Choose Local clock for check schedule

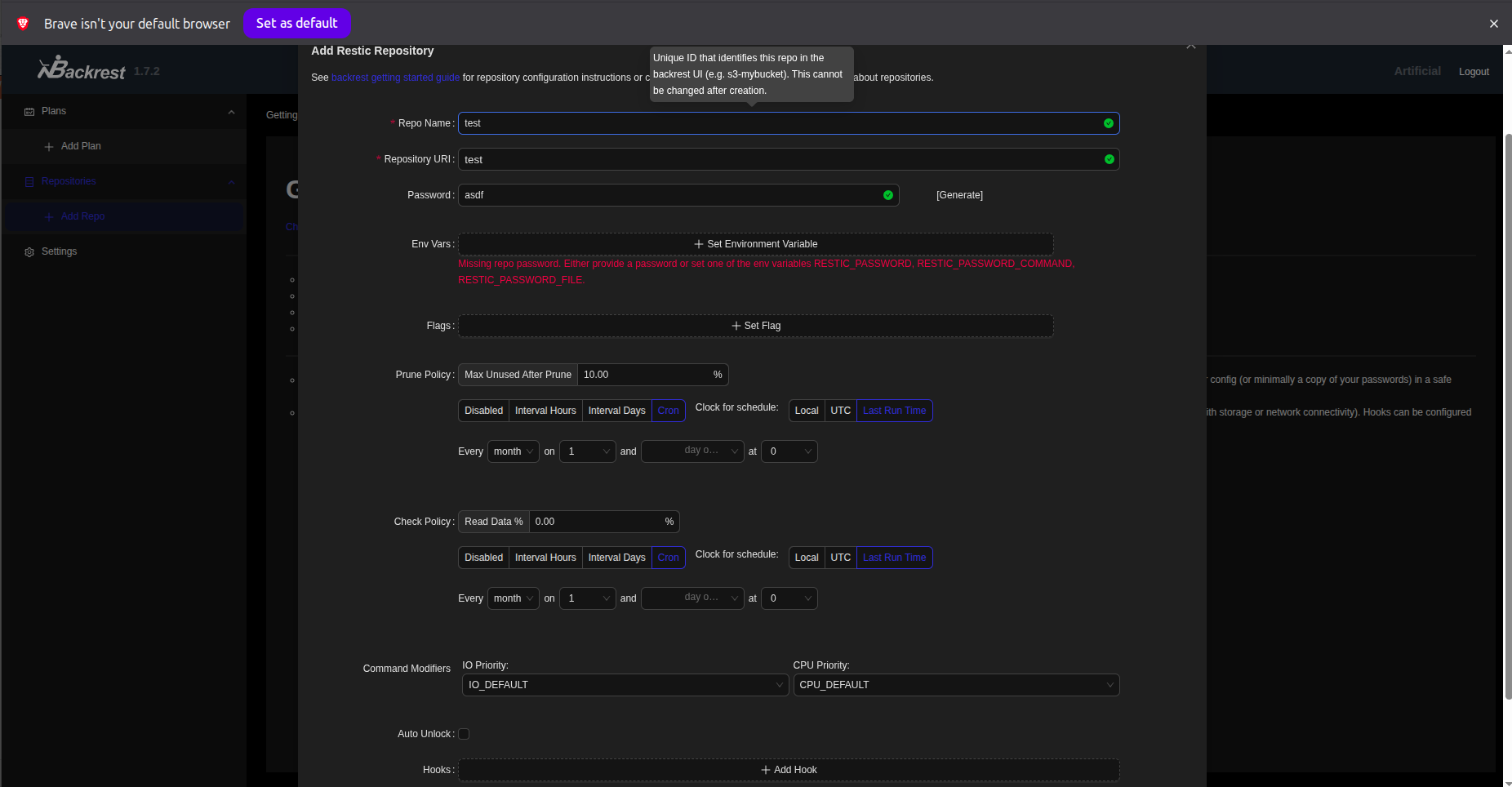(x=807, y=558)
